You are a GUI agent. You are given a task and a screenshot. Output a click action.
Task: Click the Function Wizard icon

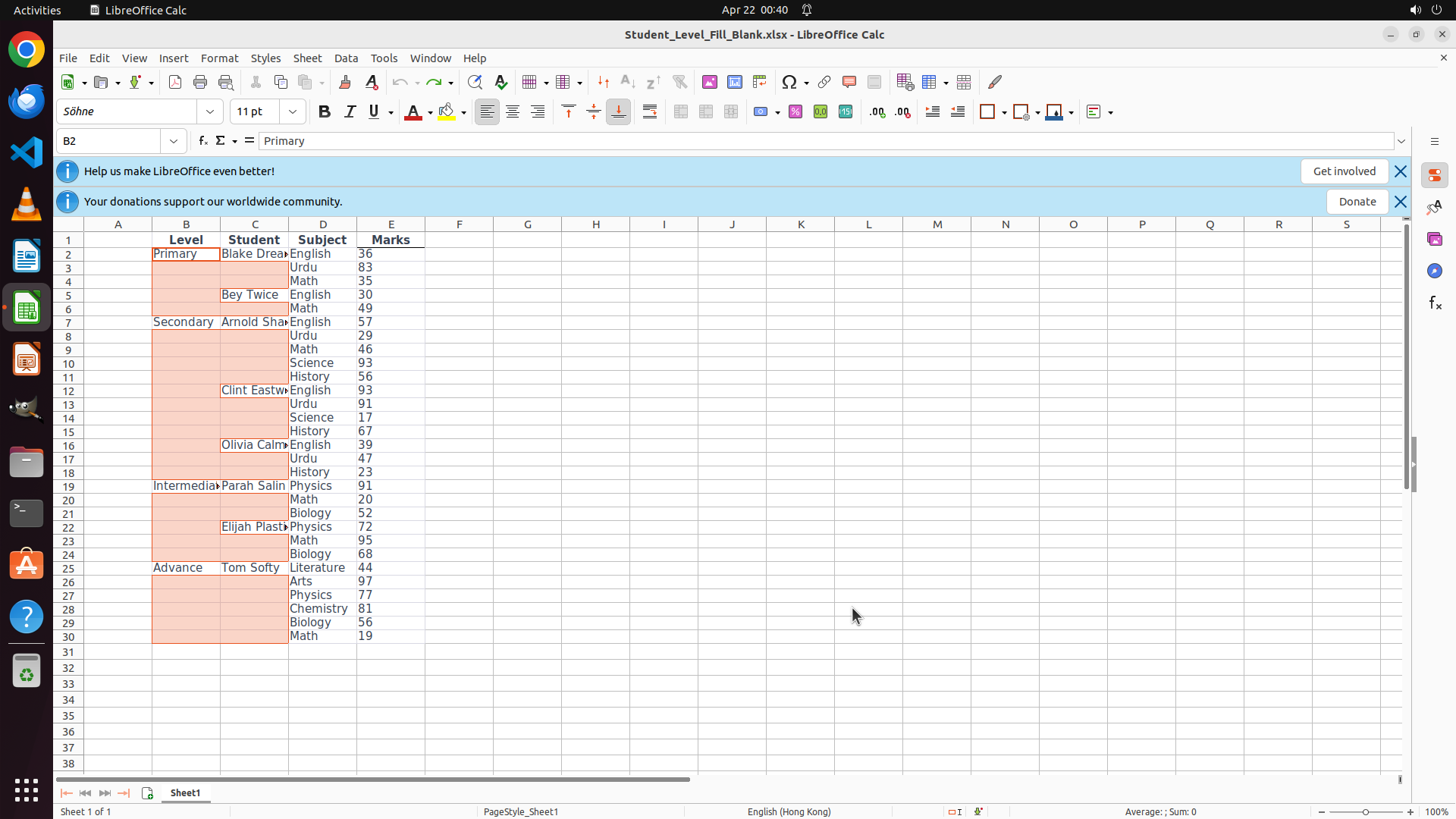click(x=202, y=141)
